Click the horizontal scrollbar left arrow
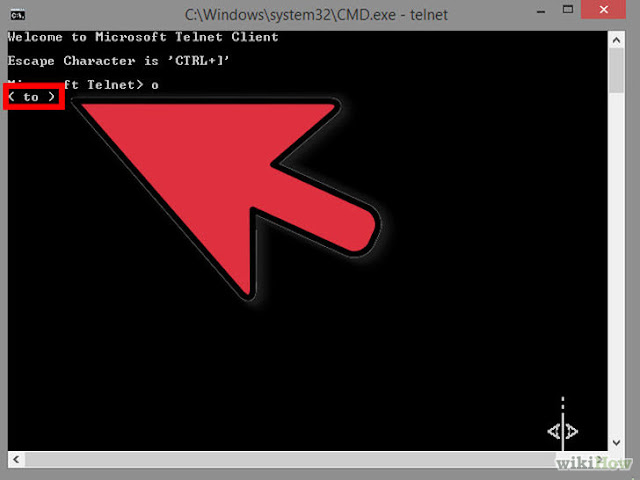640x480 pixels. pos(16,460)
